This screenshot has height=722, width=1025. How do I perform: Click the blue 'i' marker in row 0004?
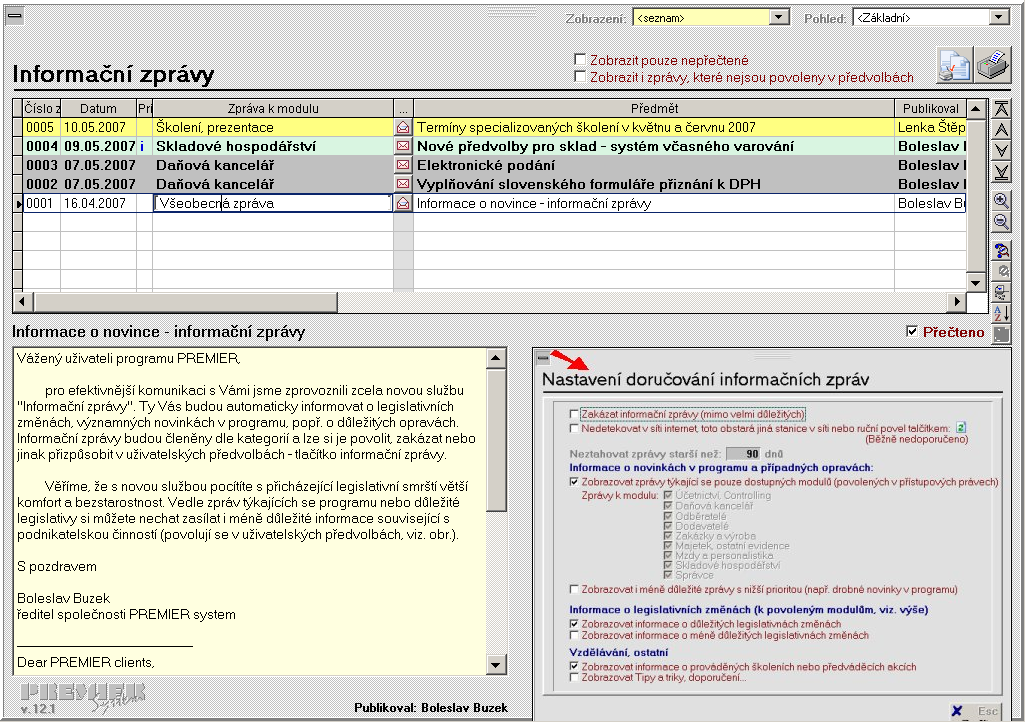[142, 146]
